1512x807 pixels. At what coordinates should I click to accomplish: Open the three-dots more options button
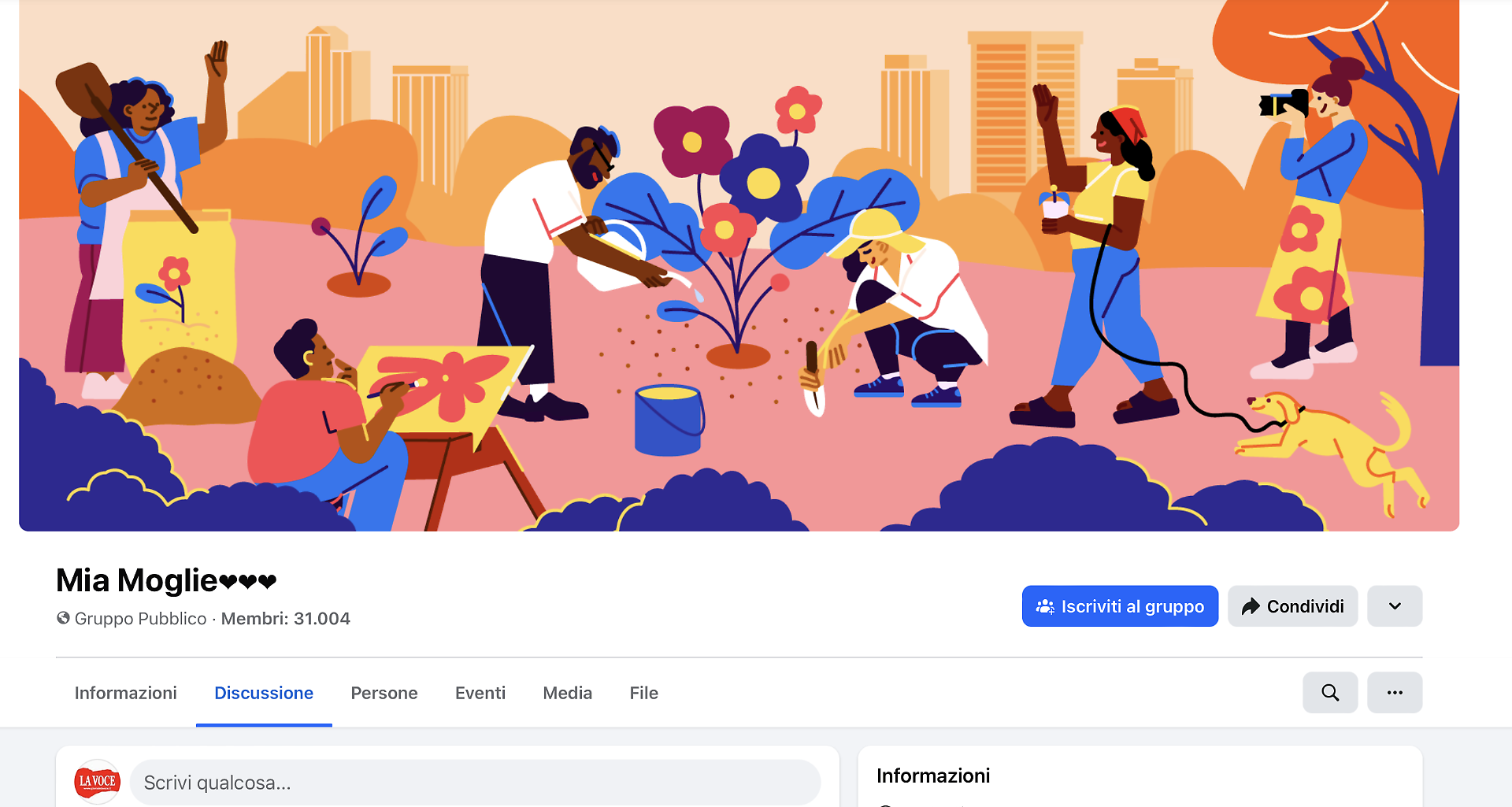coord(1395,693)
